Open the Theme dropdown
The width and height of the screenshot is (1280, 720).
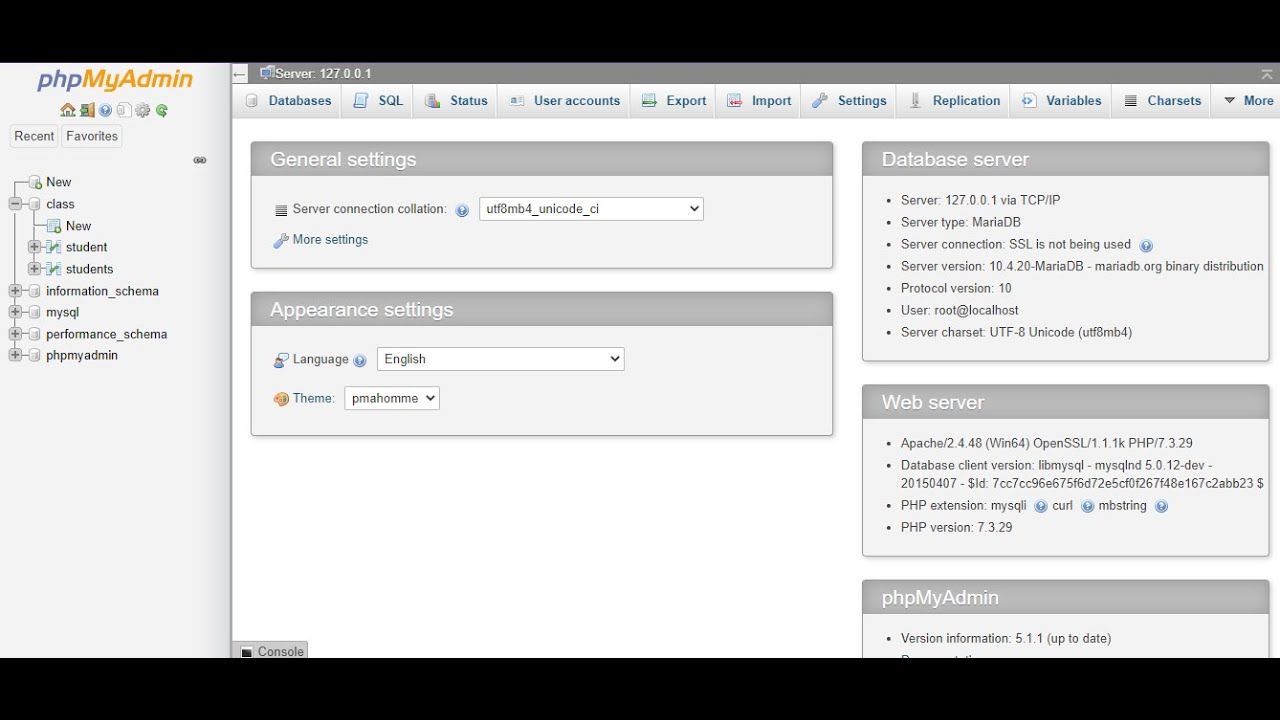[392, 398]
